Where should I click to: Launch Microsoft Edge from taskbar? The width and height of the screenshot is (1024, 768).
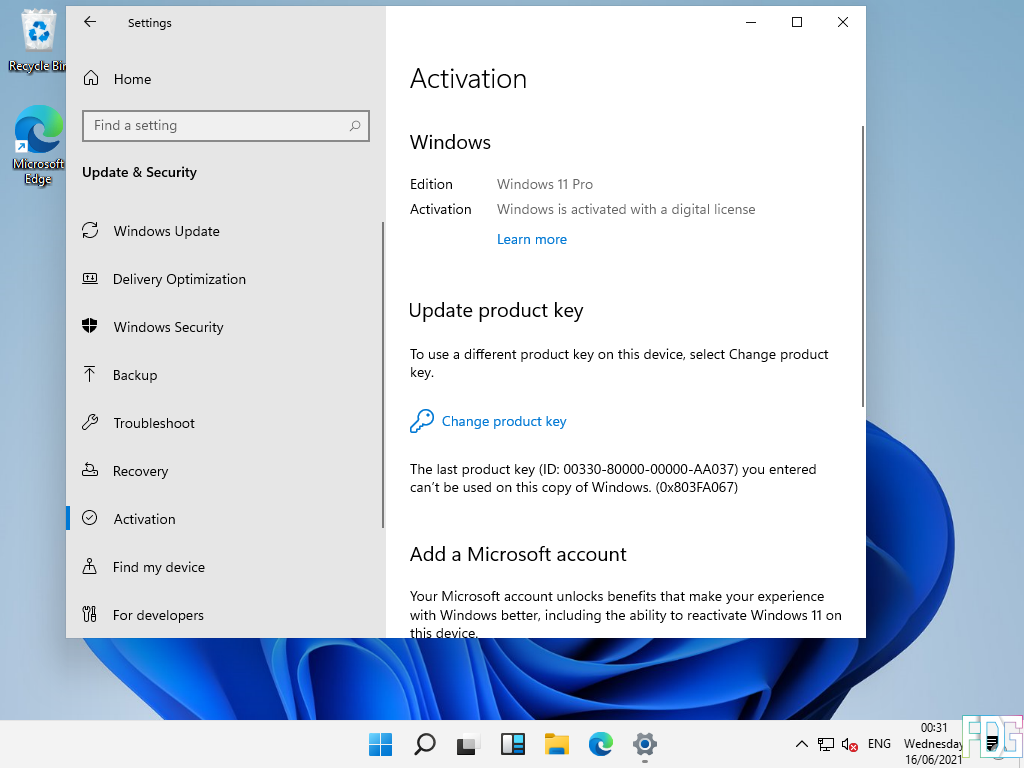[x=600, y=744]
